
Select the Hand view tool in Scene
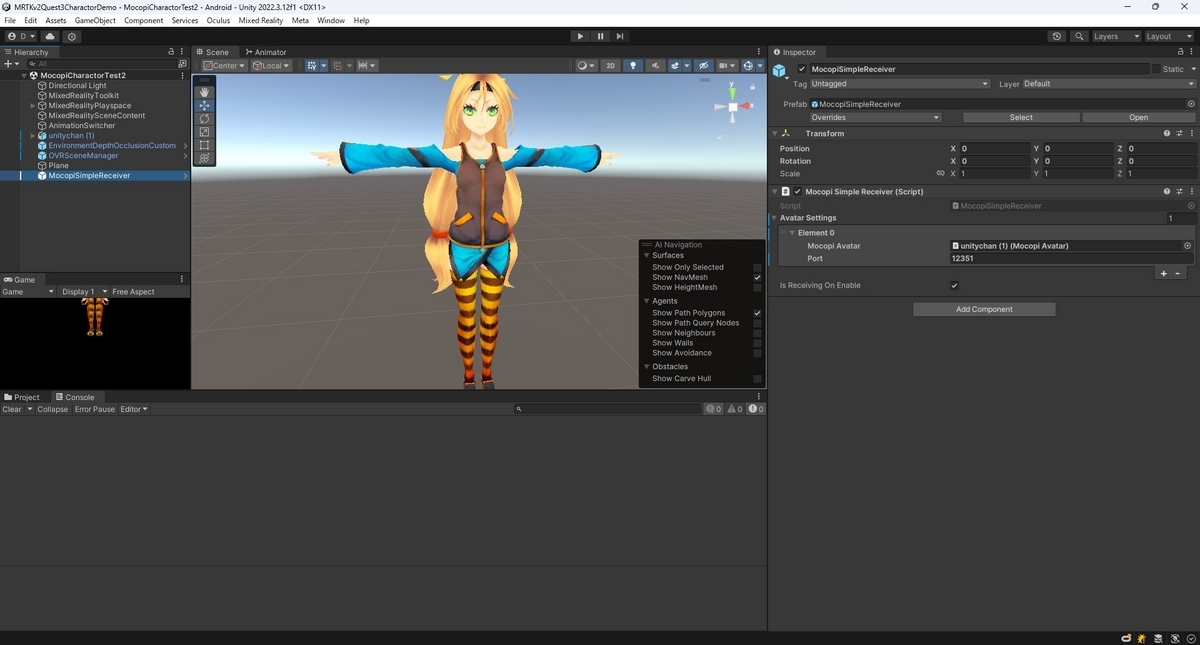(x=205, y=92)
